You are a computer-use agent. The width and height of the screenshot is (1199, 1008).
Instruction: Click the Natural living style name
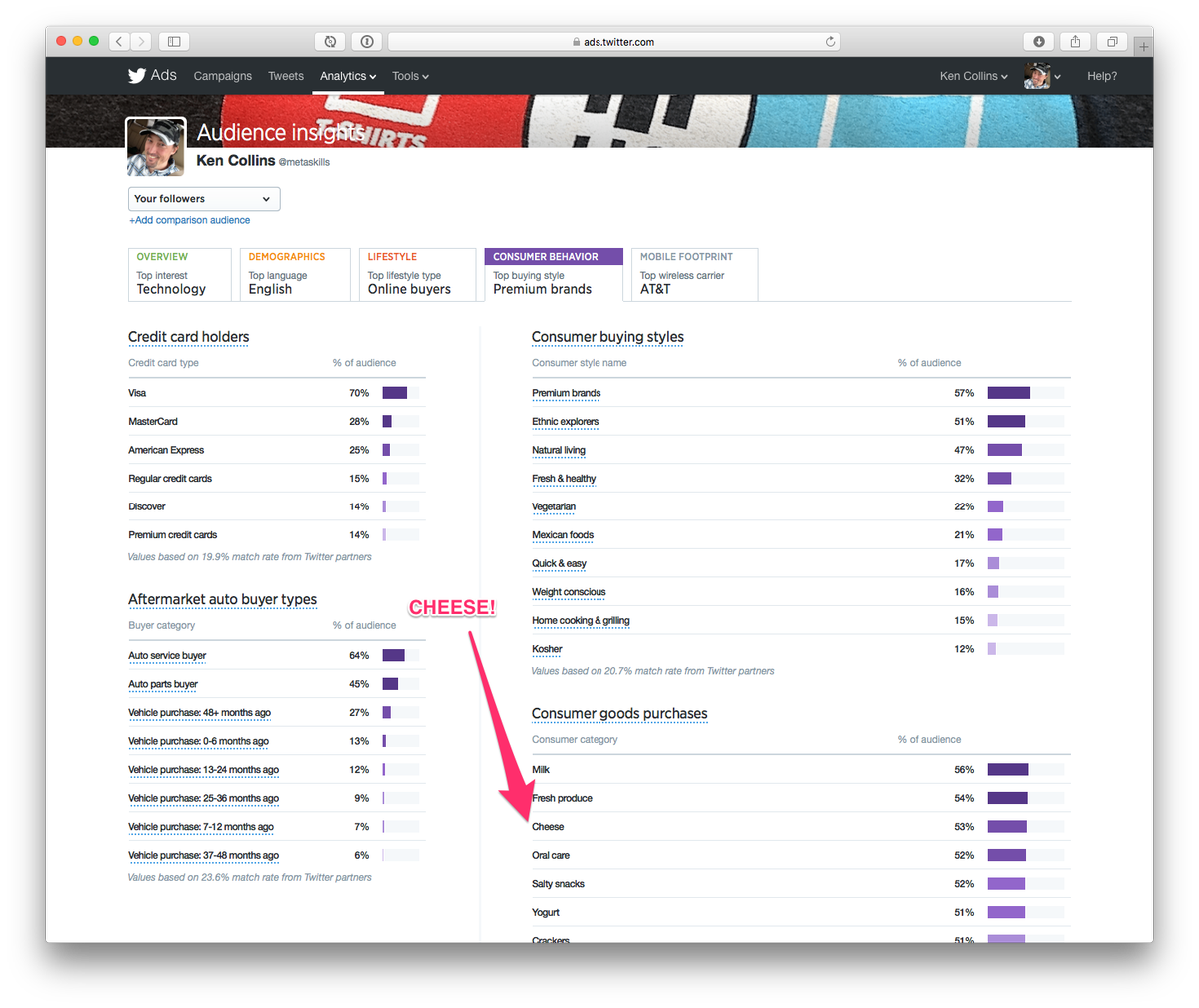pyautogui.click(x=559, y=450)
